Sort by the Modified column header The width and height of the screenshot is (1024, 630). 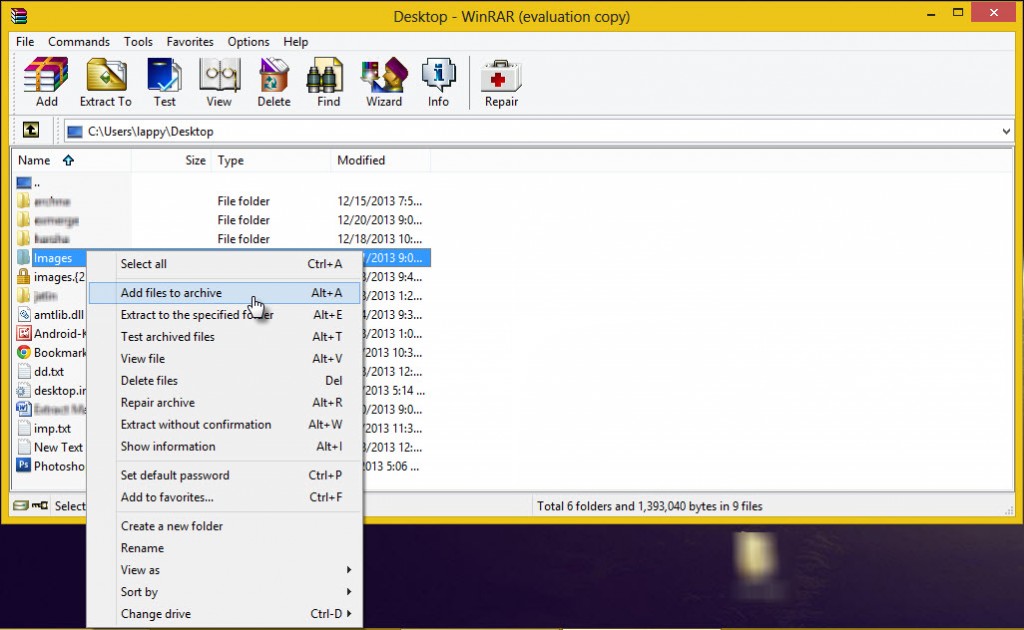[361, 160]
